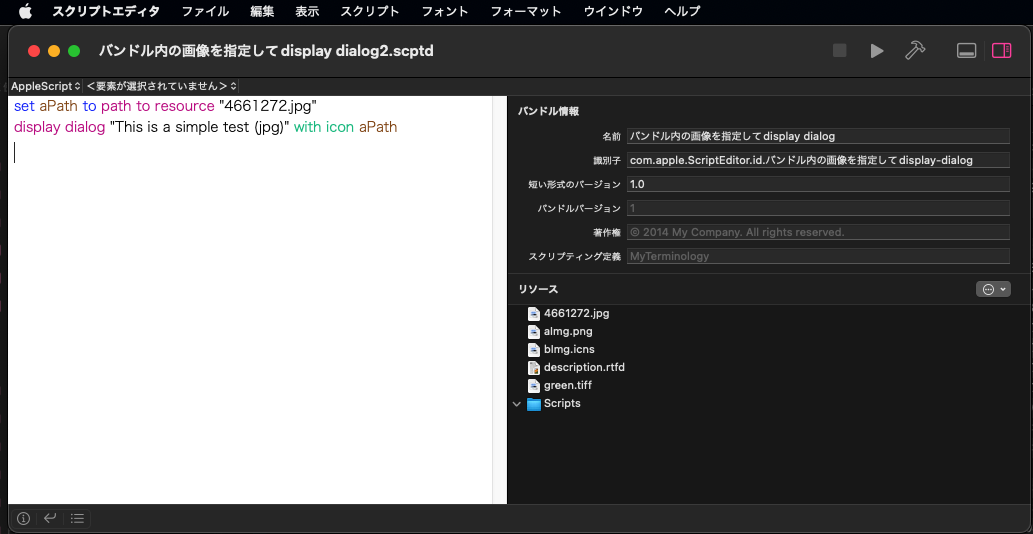Run the script with the play button
Screen dimensions: 1033x534
point(877,51)
